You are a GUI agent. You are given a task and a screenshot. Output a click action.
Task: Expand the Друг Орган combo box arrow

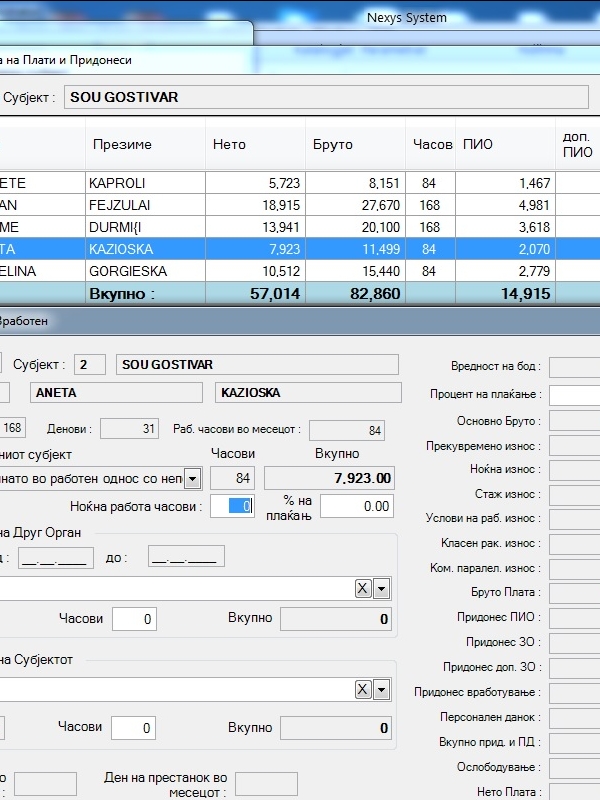[x=381, y=589]
